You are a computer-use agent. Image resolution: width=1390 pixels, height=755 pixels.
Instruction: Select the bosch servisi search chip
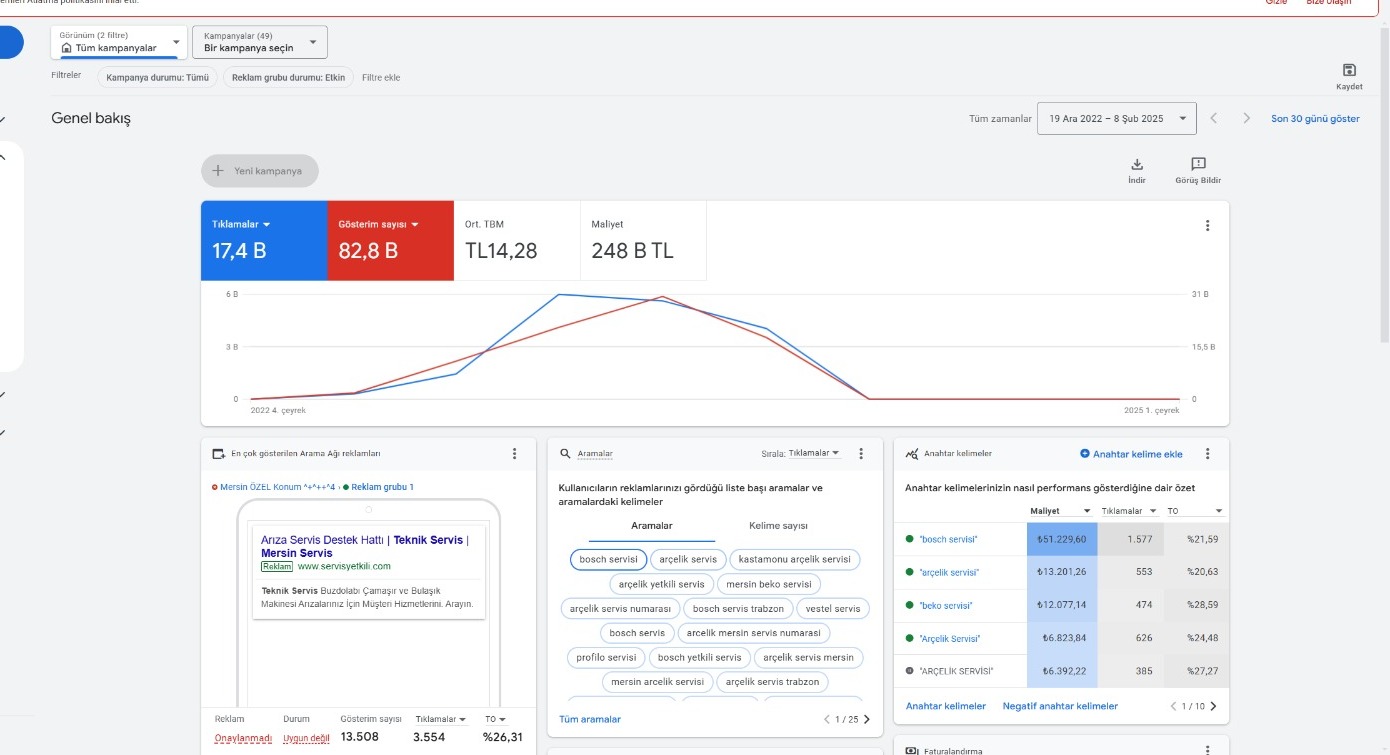point(608,559)
